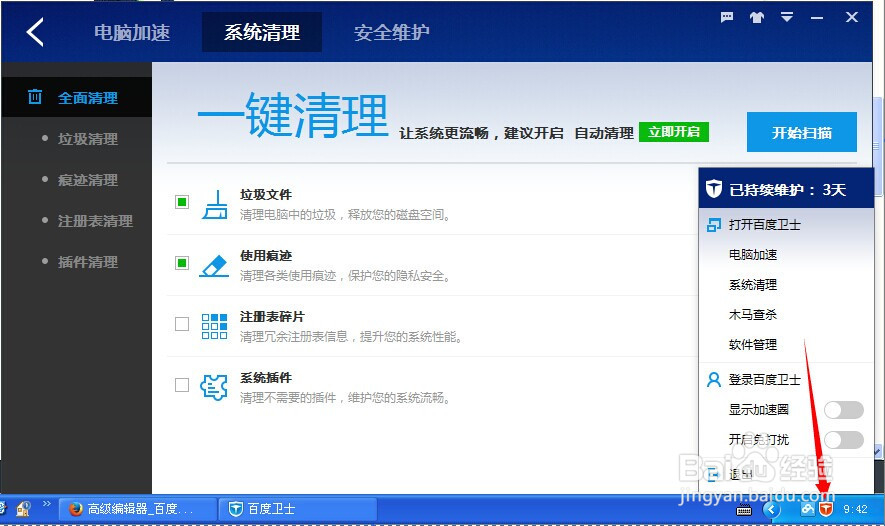Screen dimensions: 885x526
Task: Switch to the 系统清理 tab
Action: [x=262, y=32]
